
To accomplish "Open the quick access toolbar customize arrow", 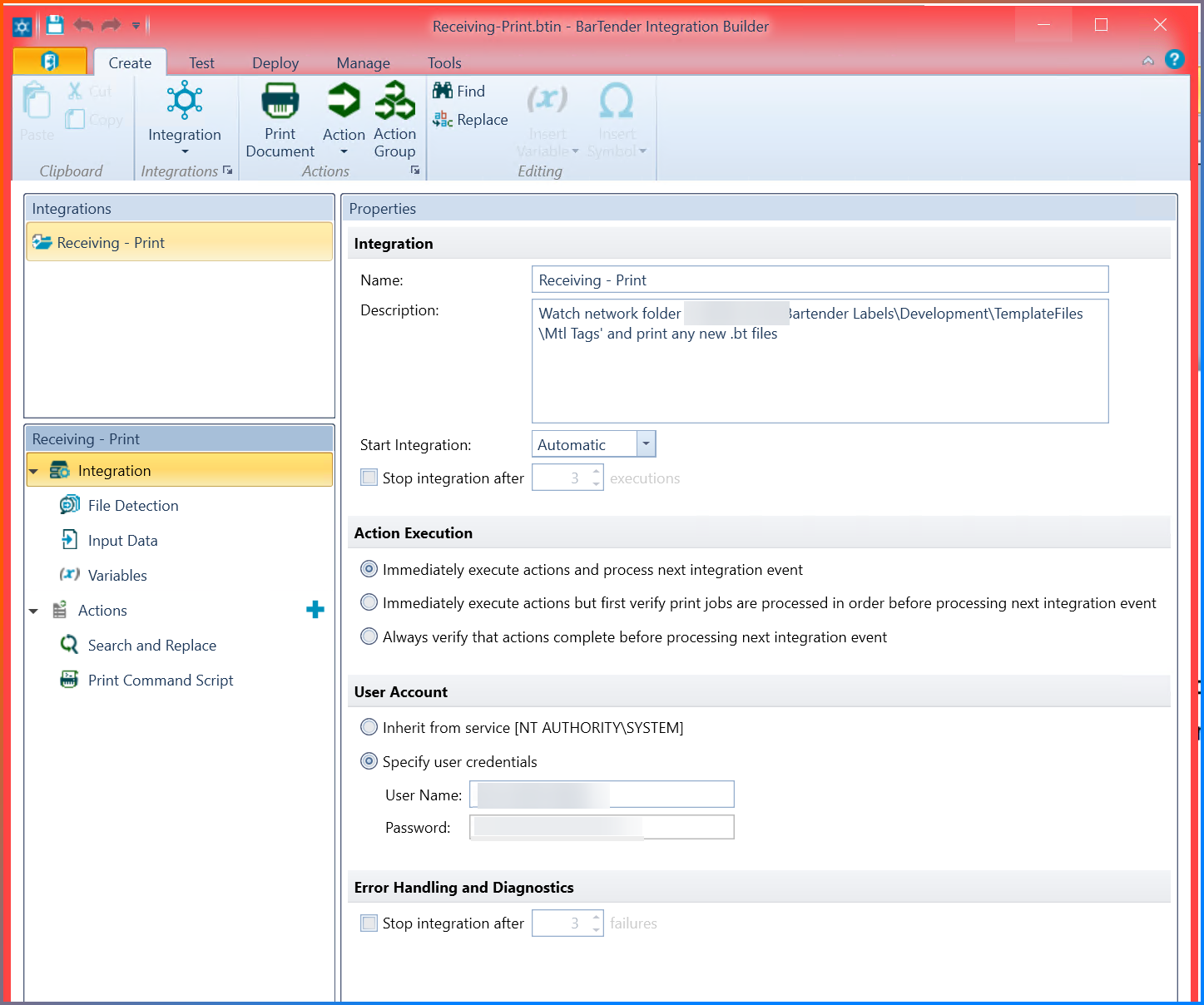I will [136, 26].
